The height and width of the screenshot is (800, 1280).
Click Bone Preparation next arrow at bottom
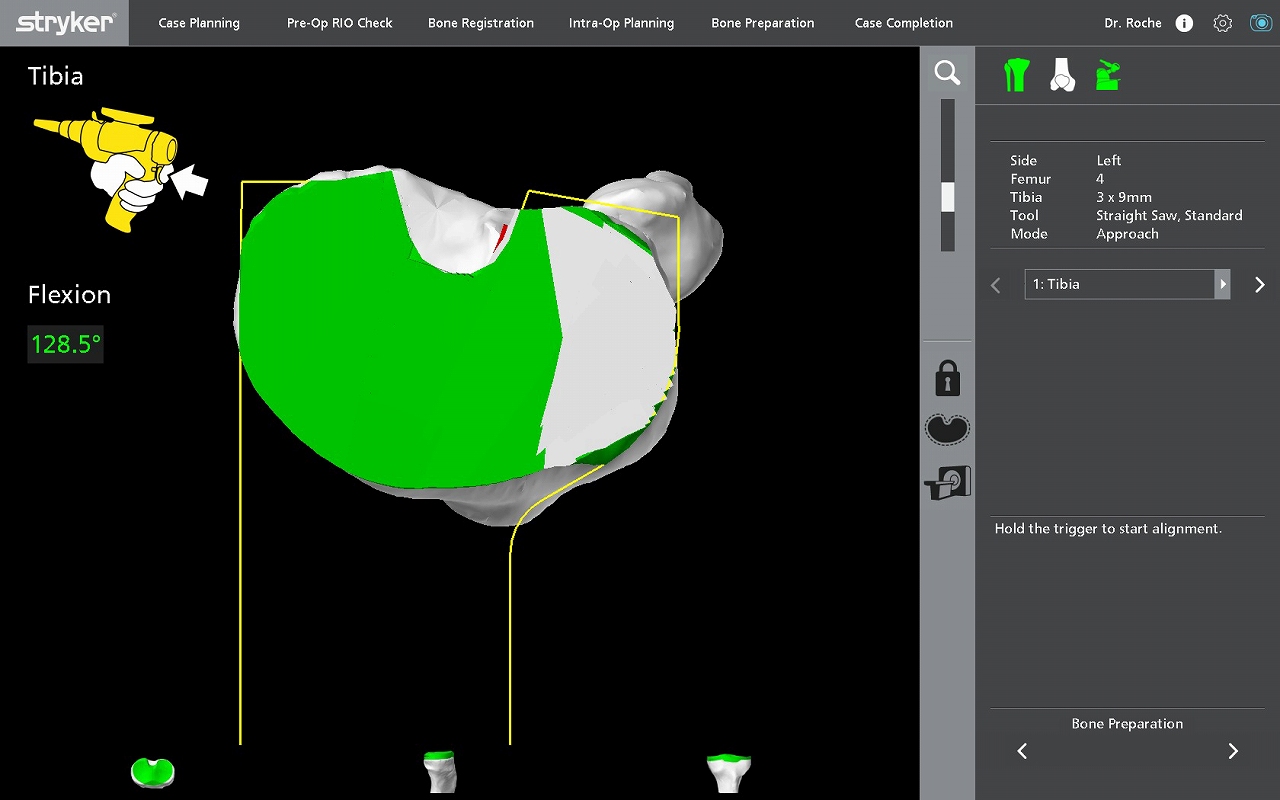[1233, 751]
